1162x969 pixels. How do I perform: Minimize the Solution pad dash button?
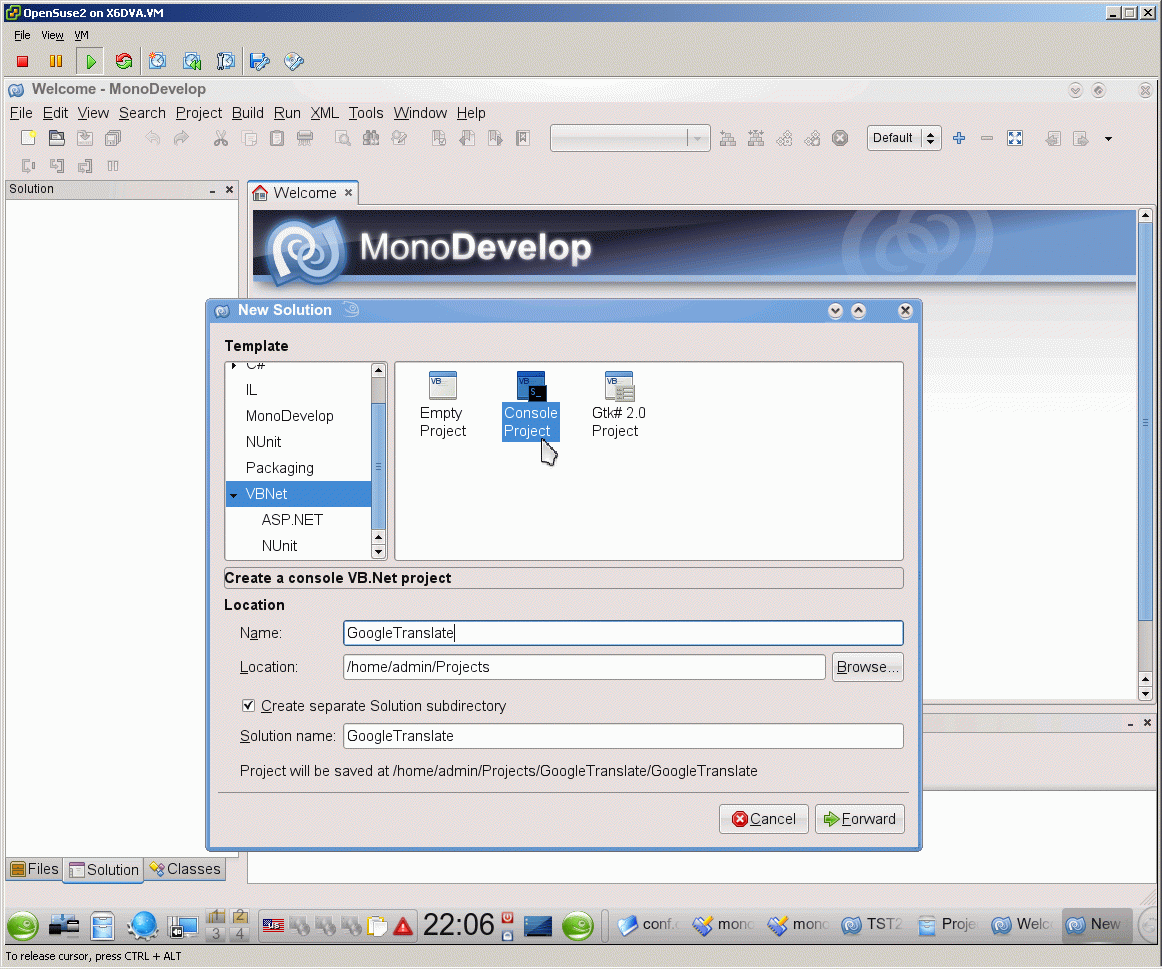click(212, 190)
